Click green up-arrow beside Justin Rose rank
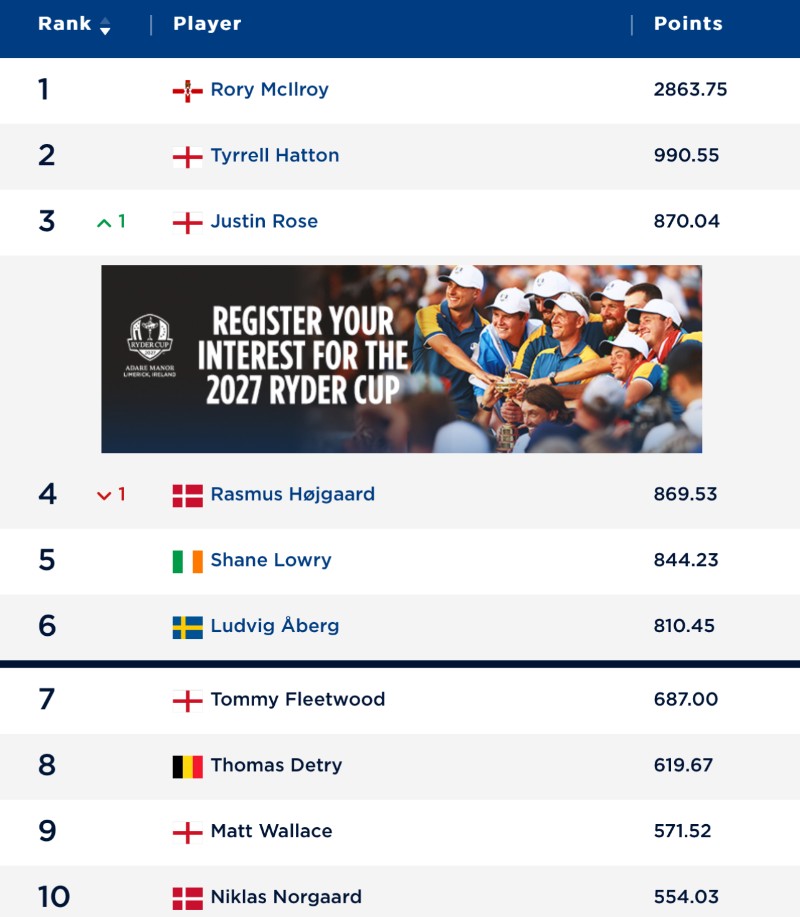The width and height of the screenshot is (800, 917). (104, 222)
